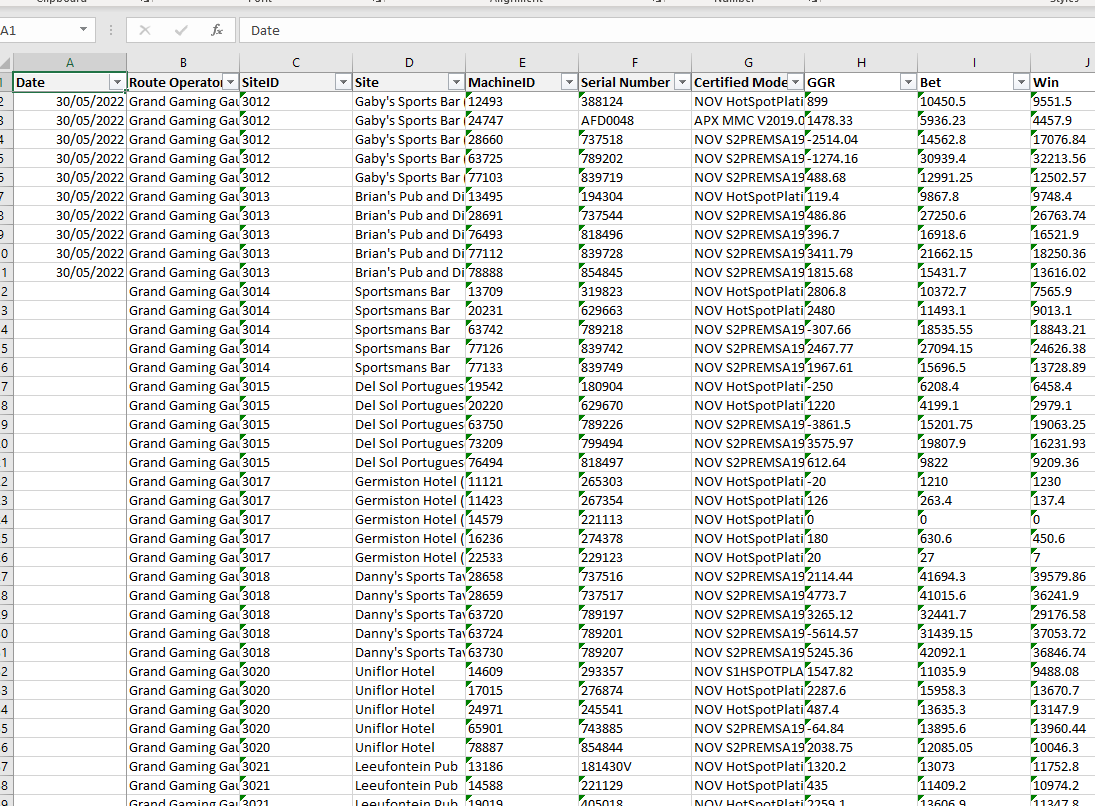Select the Bet cell 9822
This screenshot has height=806, width=1095.
click(974, 462)
